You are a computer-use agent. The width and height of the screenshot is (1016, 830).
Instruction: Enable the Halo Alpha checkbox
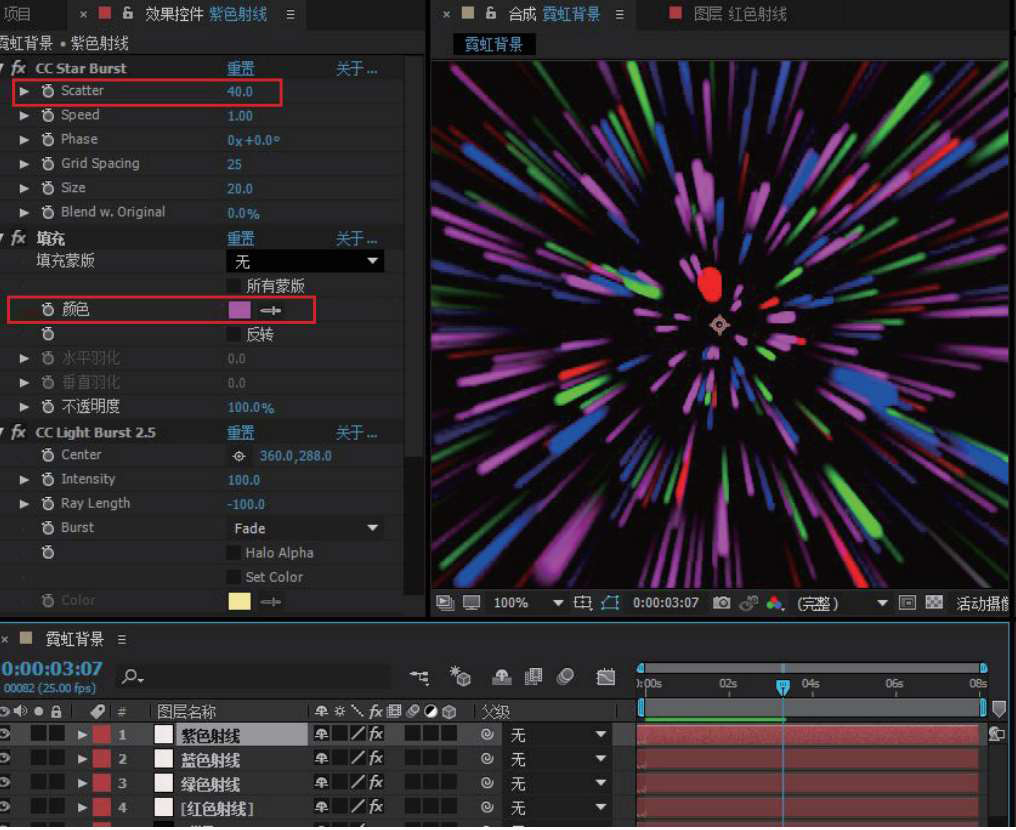(233, 553)
